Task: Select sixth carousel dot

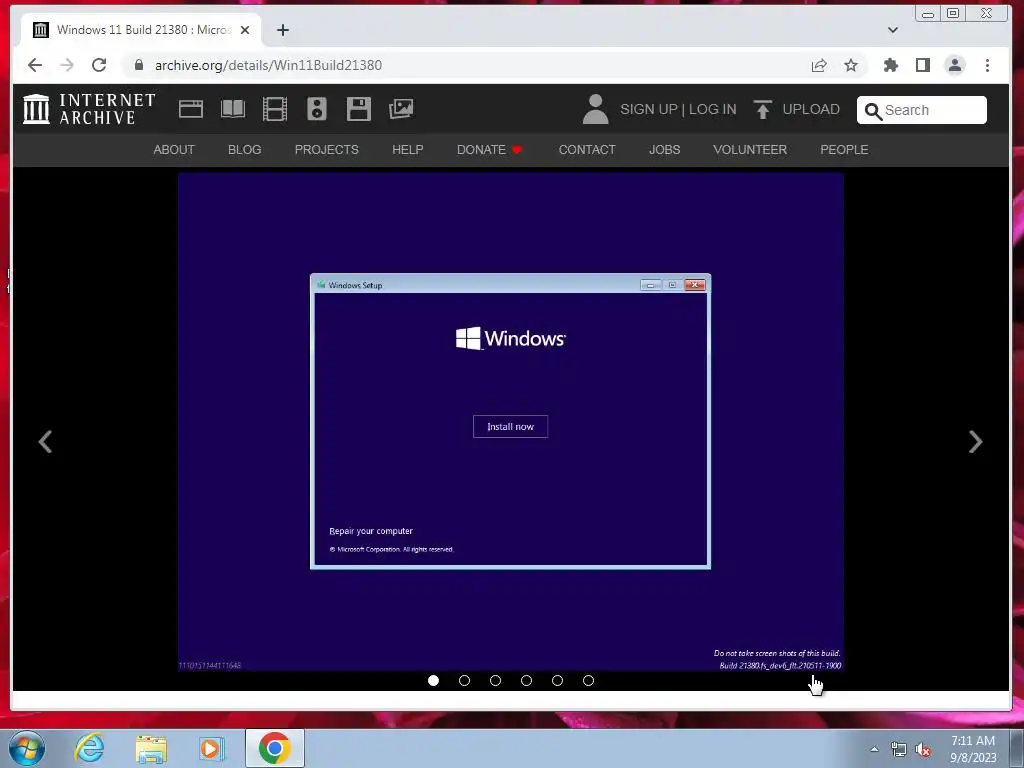Action: 588,680
